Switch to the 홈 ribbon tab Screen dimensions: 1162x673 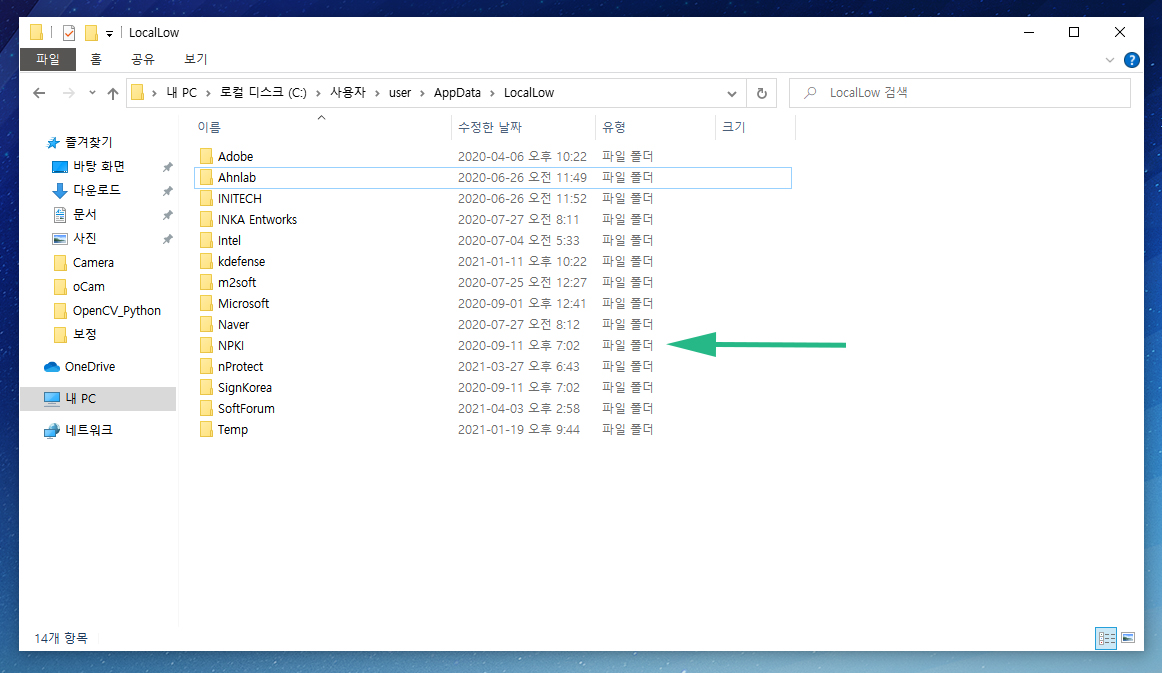[x=96, y=59]
